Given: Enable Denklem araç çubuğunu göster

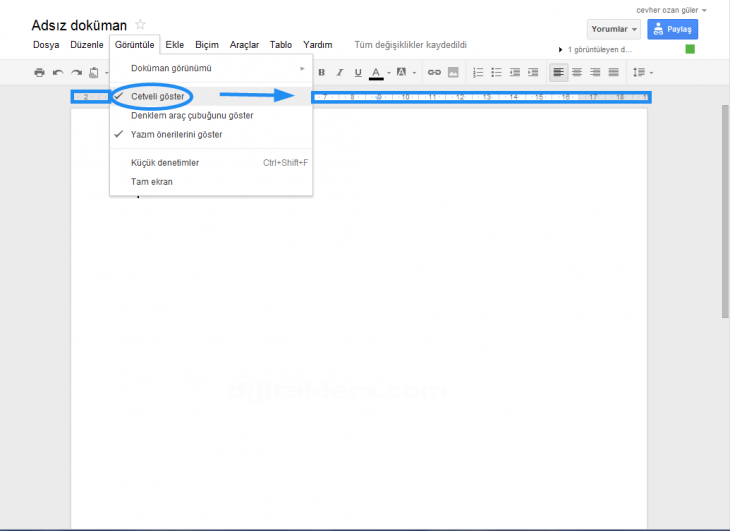Looking at the screenshot, I should pyautogui.click(x=211, y=115).
